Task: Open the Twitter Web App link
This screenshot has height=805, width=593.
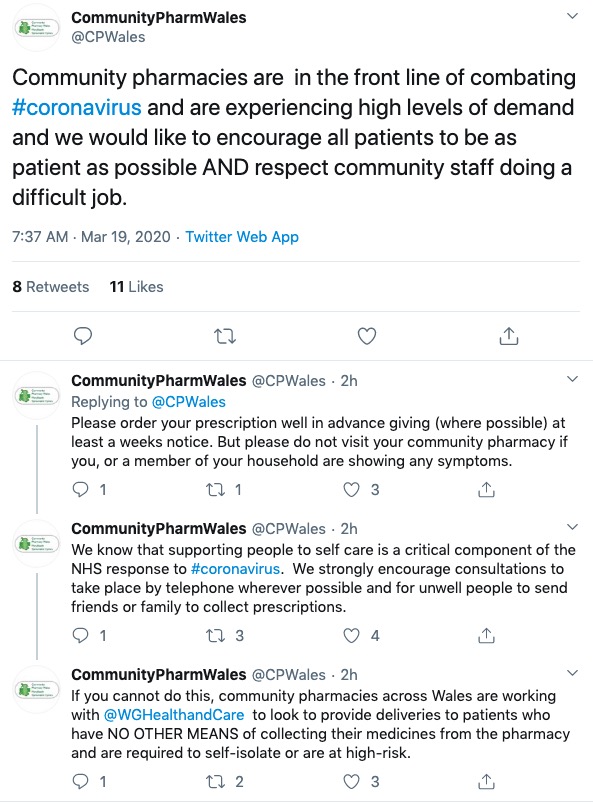Action: point(242,237)
